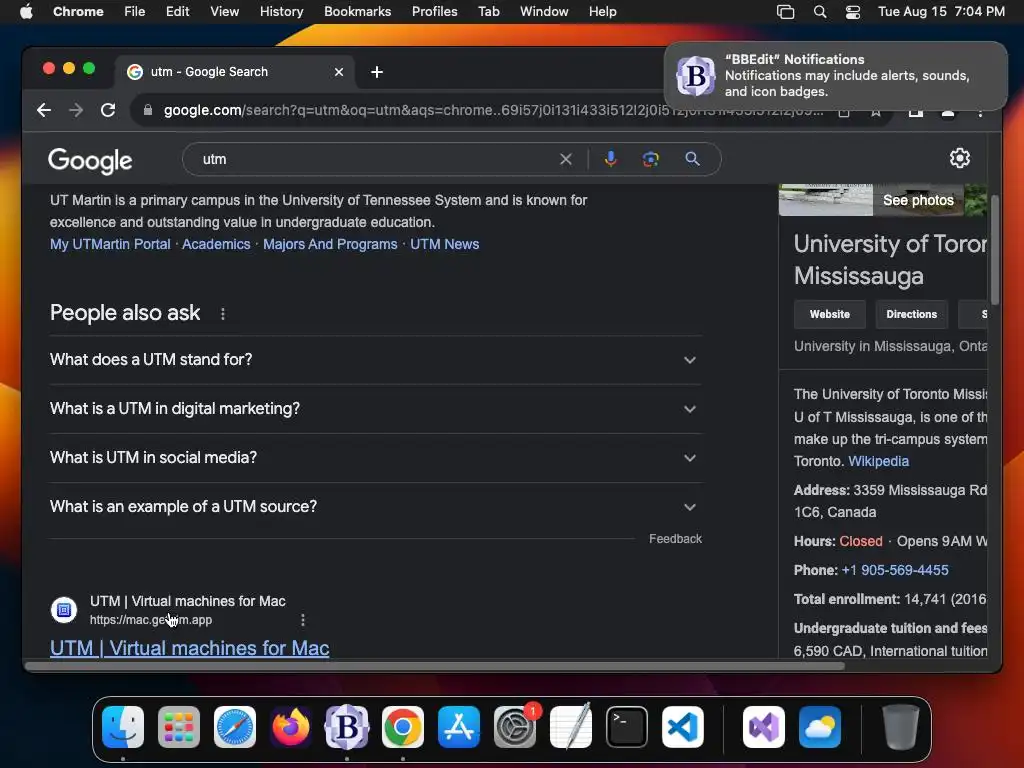Open the Profiles menu

(434, 12)
